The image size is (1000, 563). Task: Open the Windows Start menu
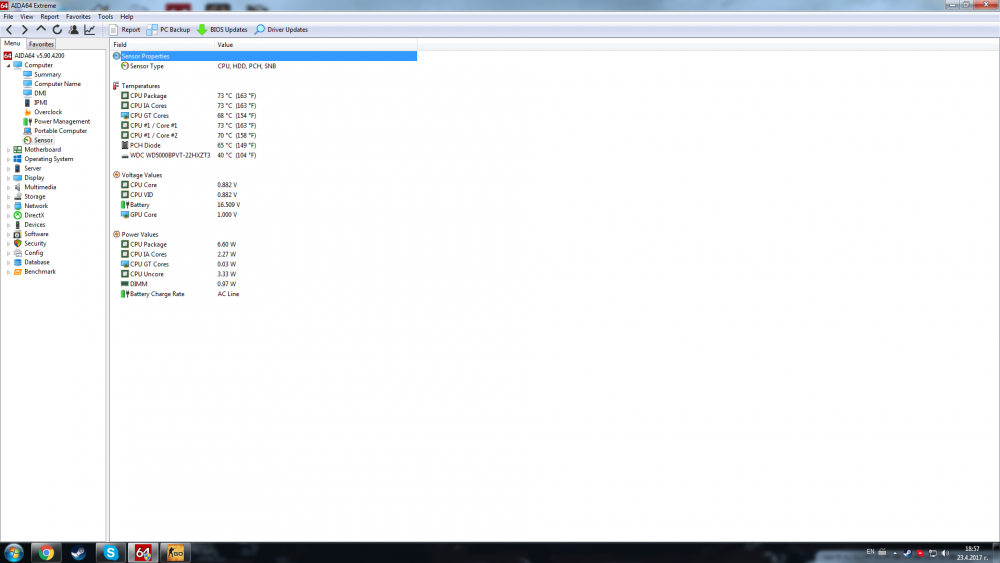coord(13,553)
